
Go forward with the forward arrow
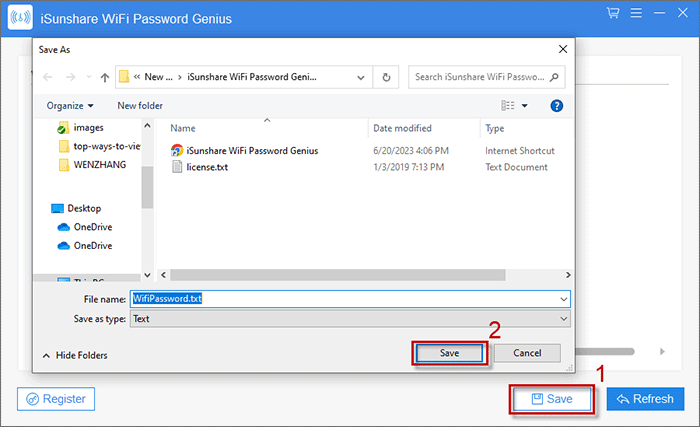(x=71, y=77)
